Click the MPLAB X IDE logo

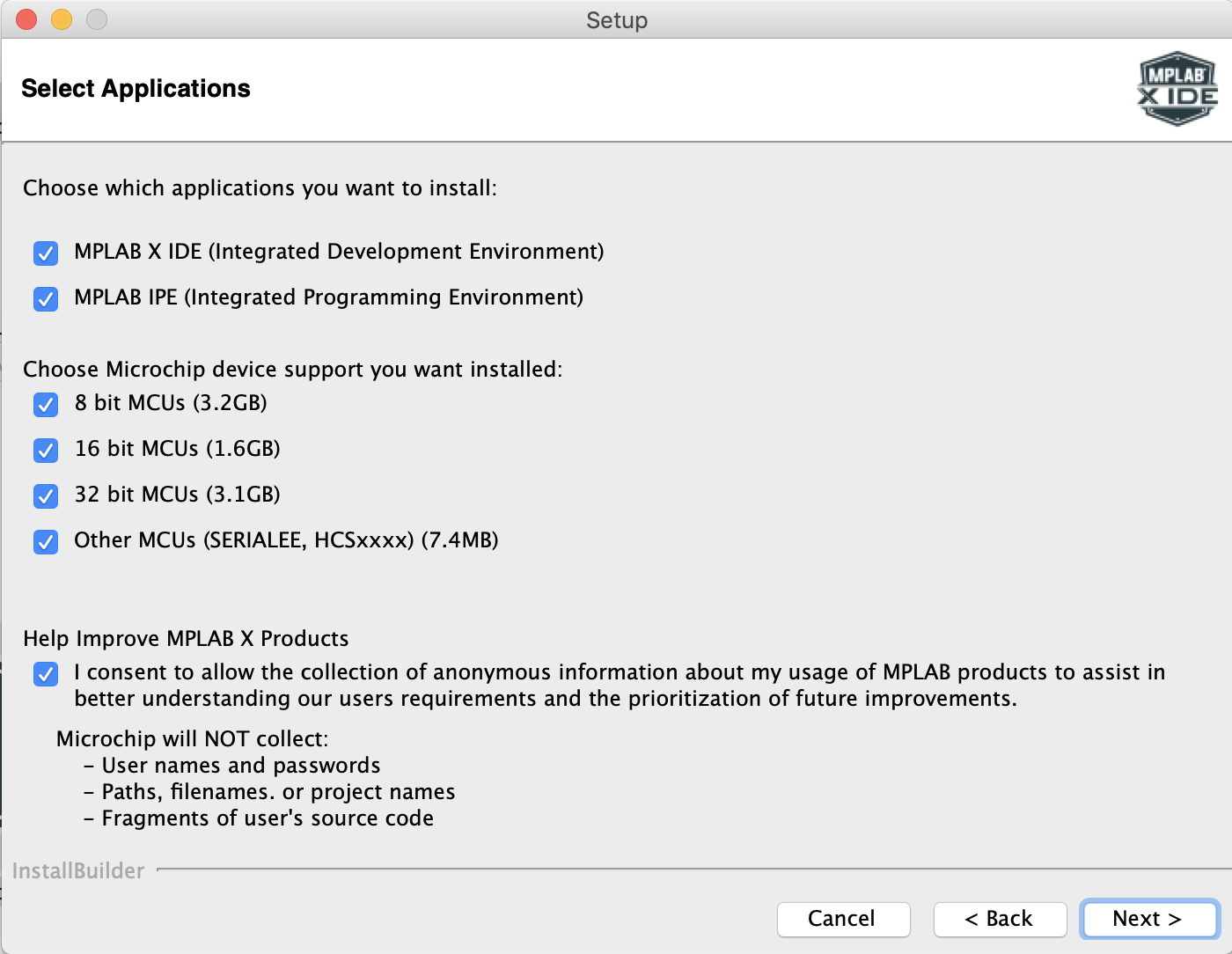pos(1177,89)
